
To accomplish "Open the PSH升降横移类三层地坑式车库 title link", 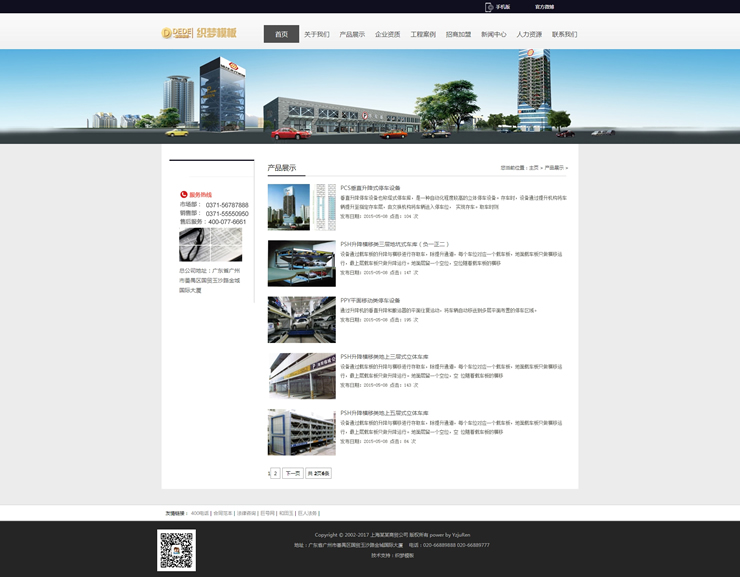I will tap(394, 244).
